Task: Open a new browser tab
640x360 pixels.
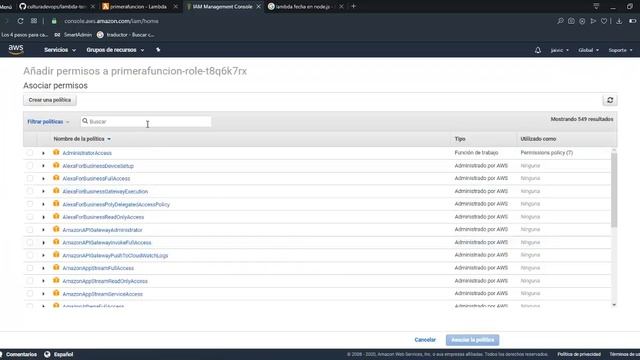Action: [x=353, y=6]
